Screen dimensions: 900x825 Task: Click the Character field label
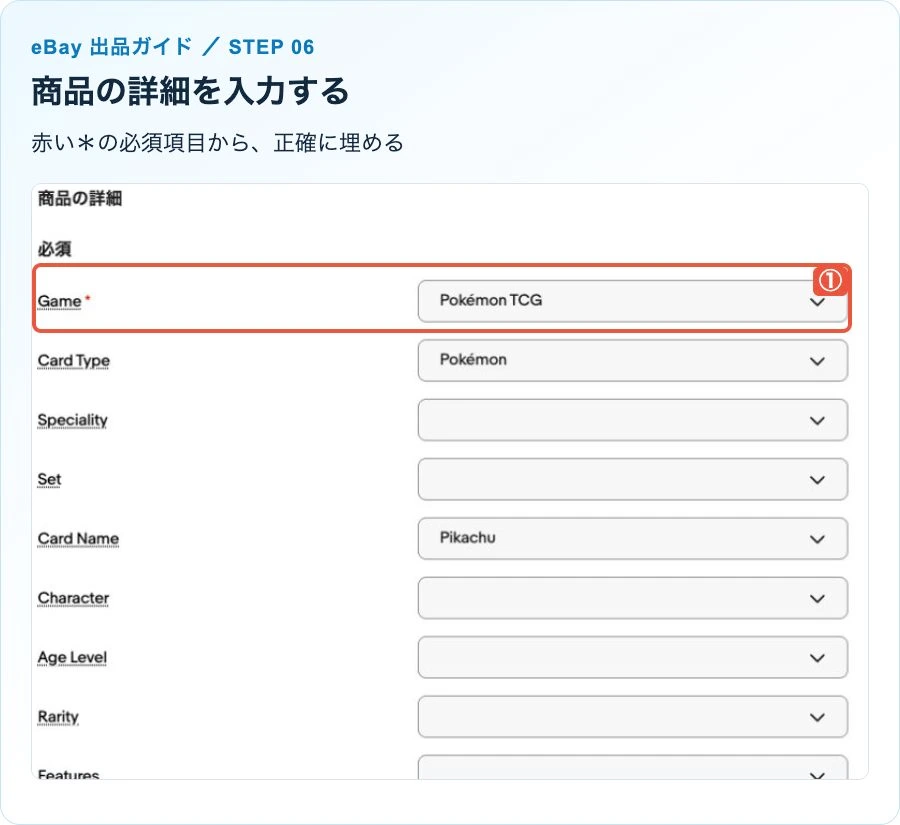73,598
